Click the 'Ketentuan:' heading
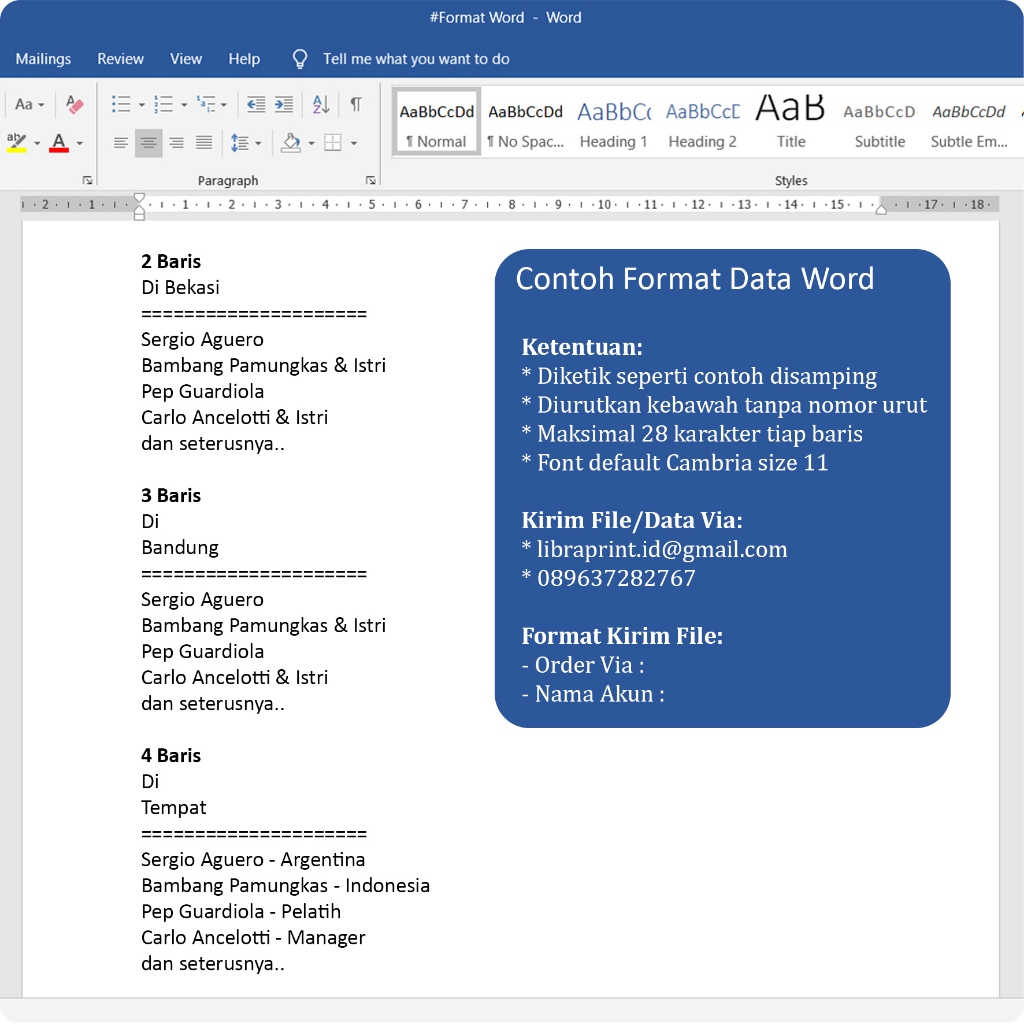The height and width of the screenshot is (1024, 1024). point(582,347)
